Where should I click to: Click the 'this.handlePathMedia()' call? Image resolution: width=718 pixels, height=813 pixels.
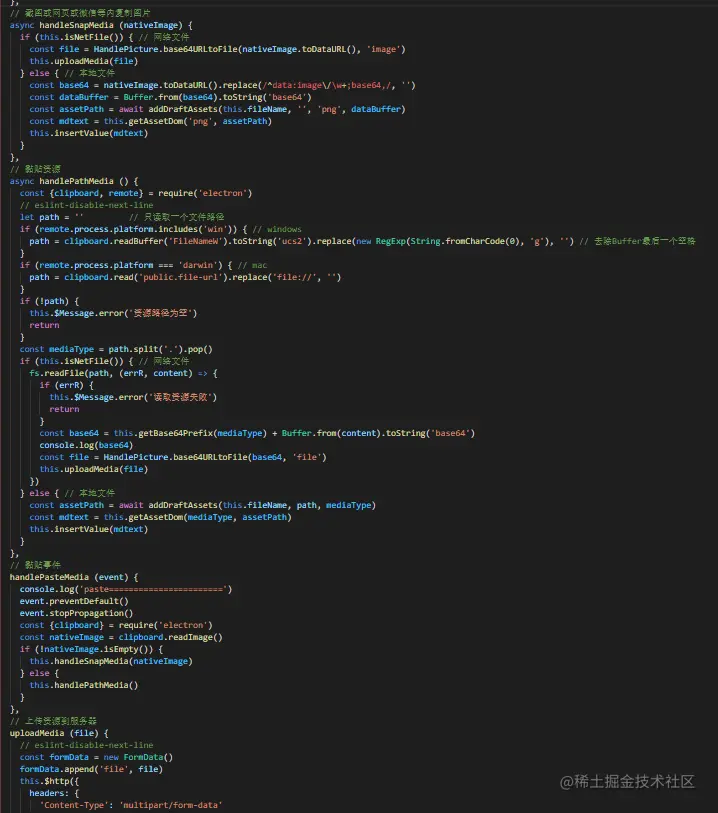pyautogui.click(x=84, y=685)
